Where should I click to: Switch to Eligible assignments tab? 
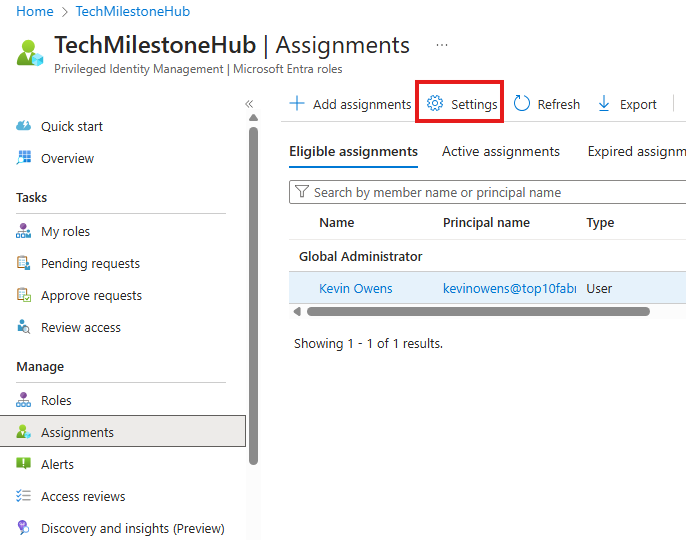(x=354, y=151)
